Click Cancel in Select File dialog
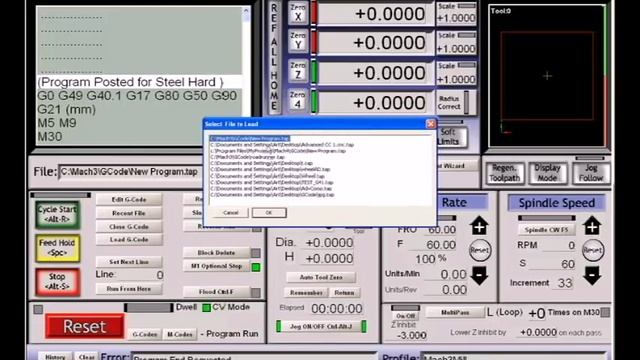 click(231, 213)
